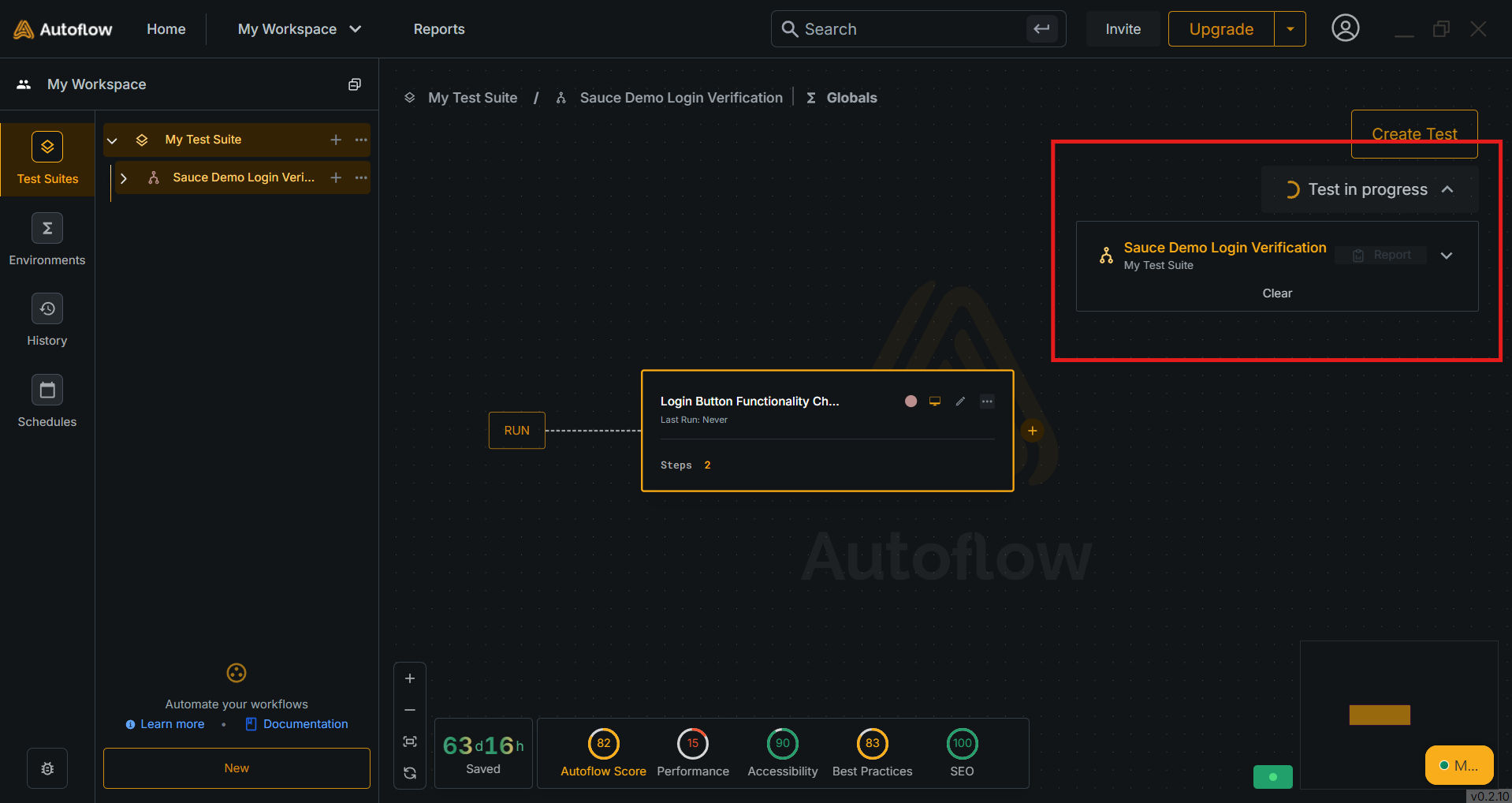Collapse the Test in progress panel

pos(1447,189)
